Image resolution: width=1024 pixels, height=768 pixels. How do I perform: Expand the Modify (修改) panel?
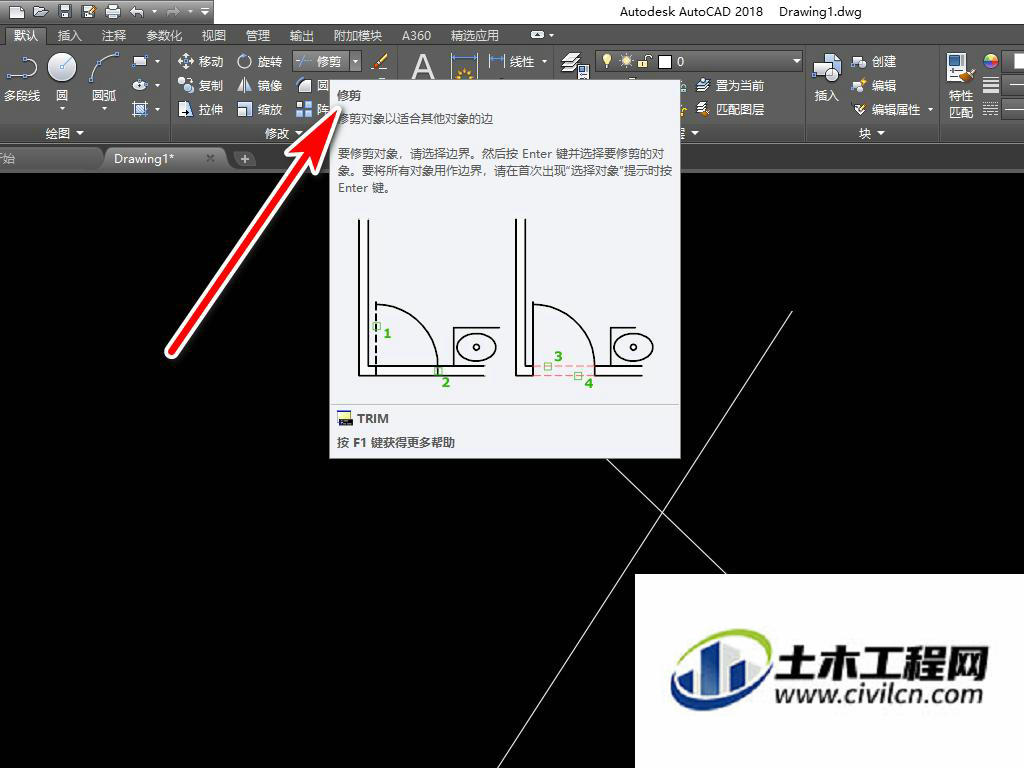click(283, 133)
